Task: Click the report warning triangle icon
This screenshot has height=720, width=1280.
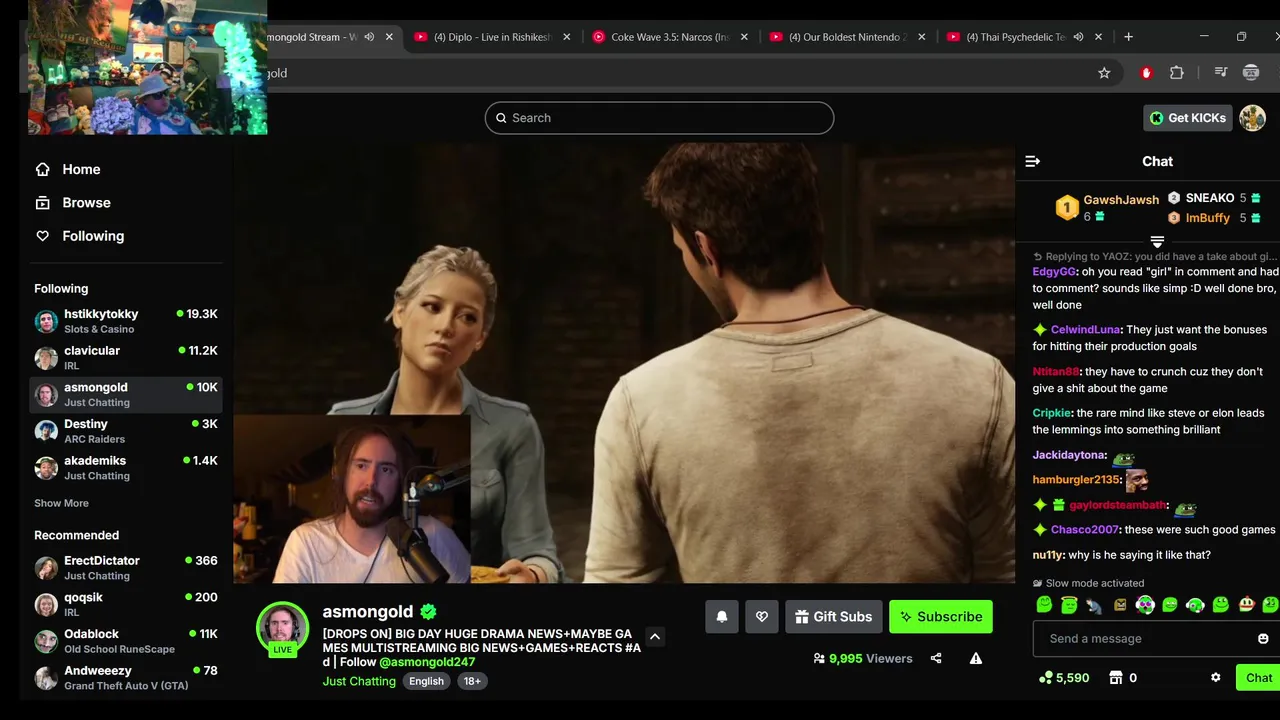Action: coord(975,658)
